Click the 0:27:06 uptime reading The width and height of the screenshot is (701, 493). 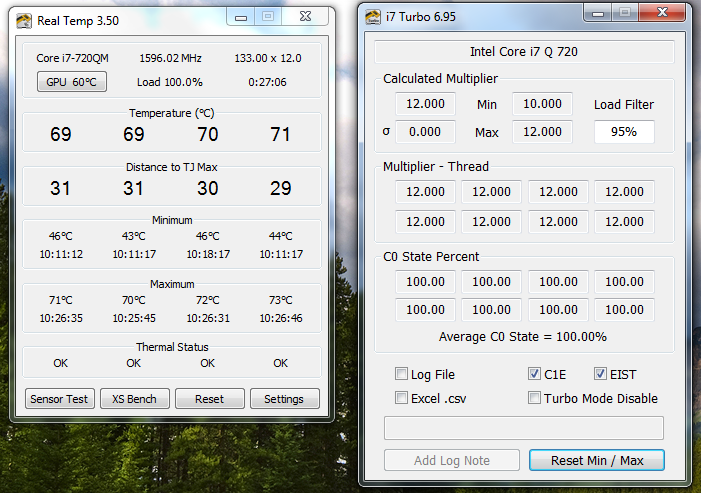tap(267, 82)
